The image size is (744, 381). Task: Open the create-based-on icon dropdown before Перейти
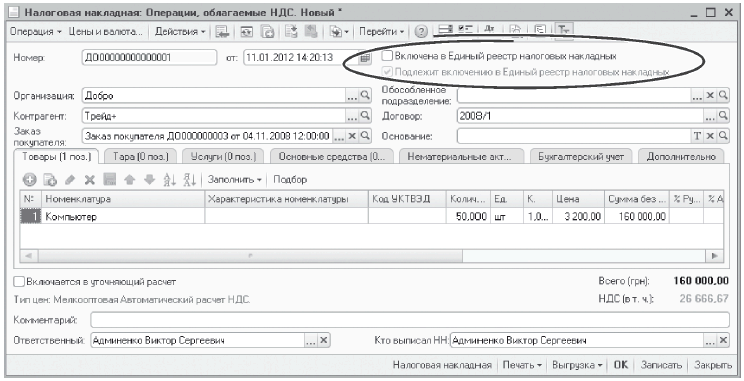(x=339, y=31)
